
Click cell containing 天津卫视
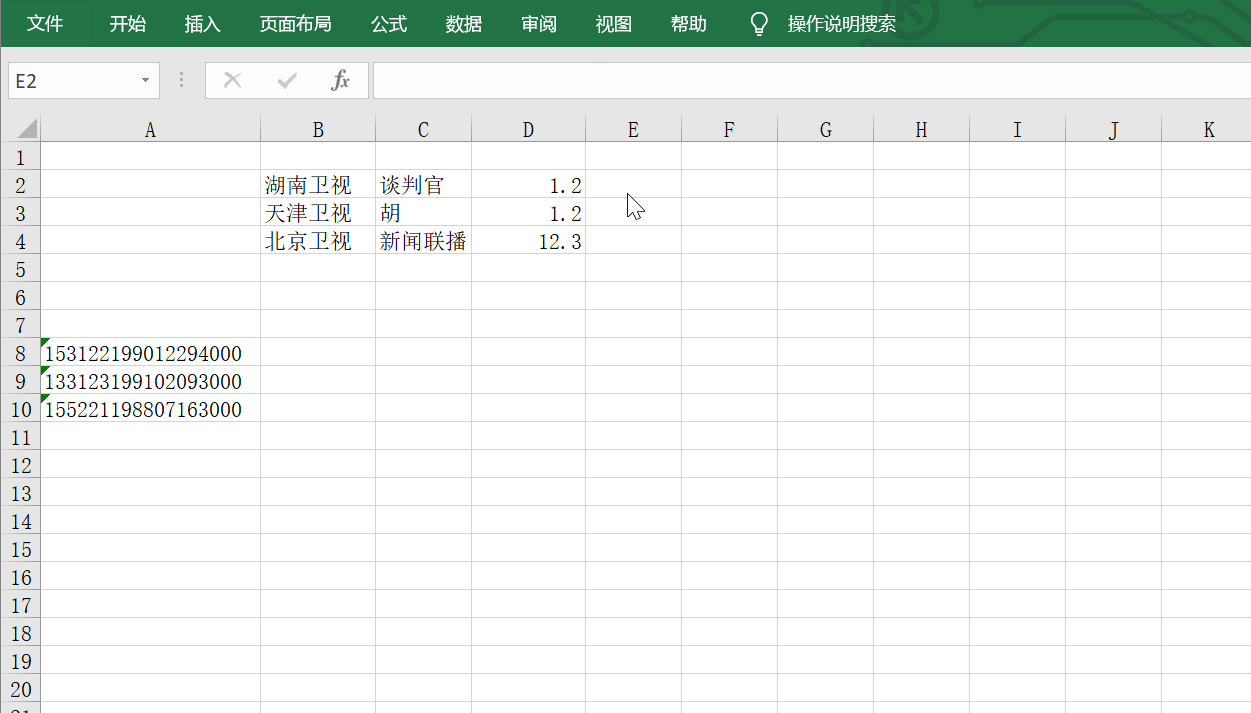318,213
